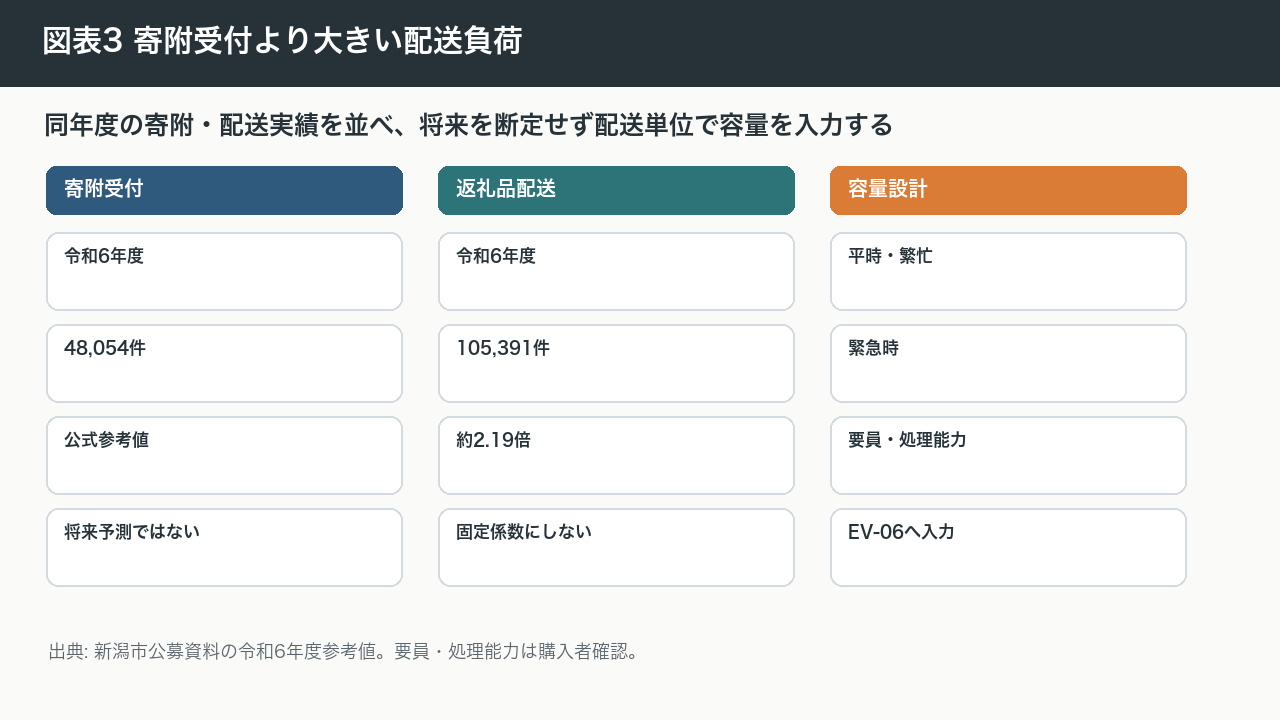Click the 緊急時 card
The height and width of the screenshot is (720, 1280).
tap(1008, 364)
